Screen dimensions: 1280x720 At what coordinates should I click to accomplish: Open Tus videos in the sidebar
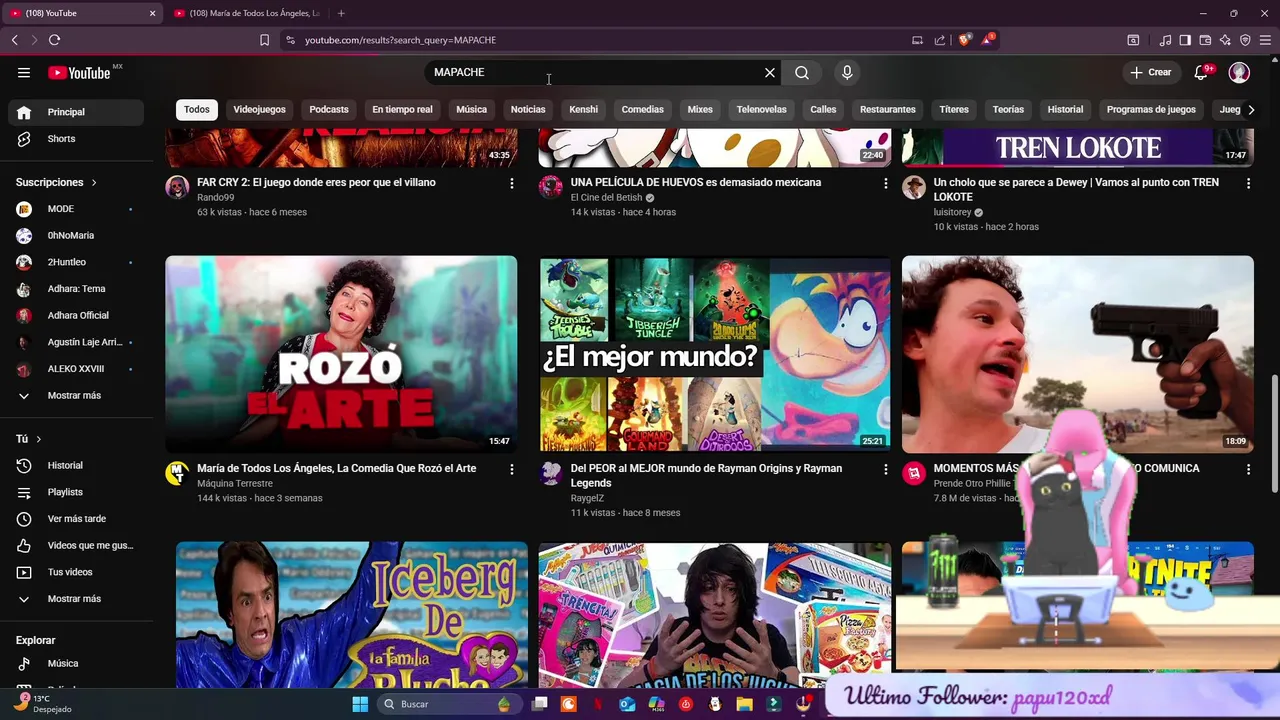pos(76,572)
